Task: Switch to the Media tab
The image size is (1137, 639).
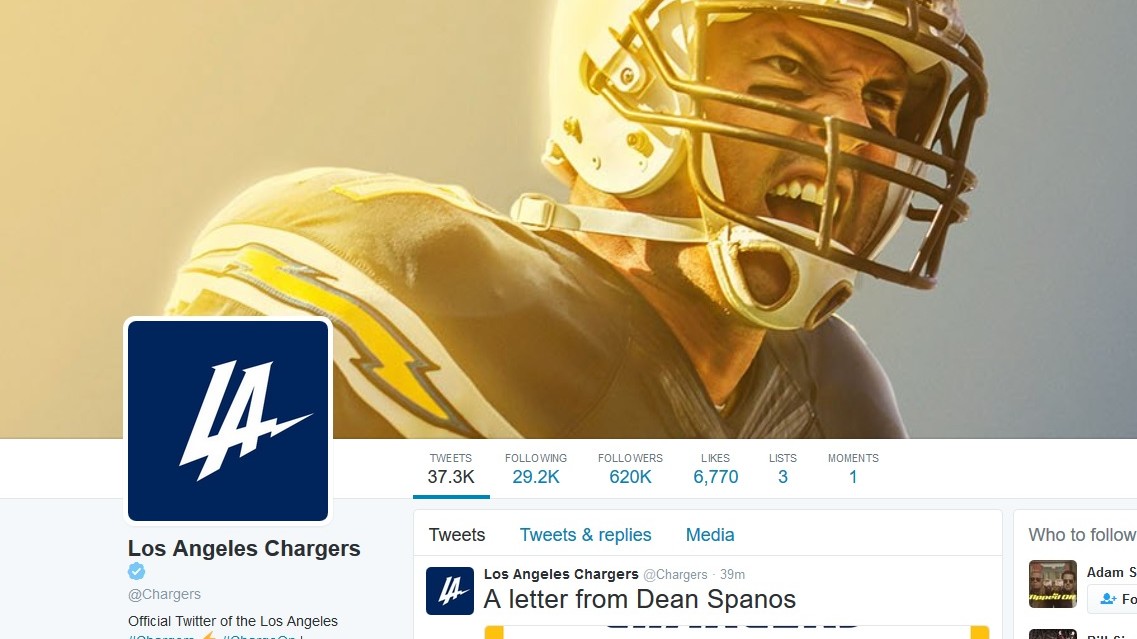Action: pos(710,535)
